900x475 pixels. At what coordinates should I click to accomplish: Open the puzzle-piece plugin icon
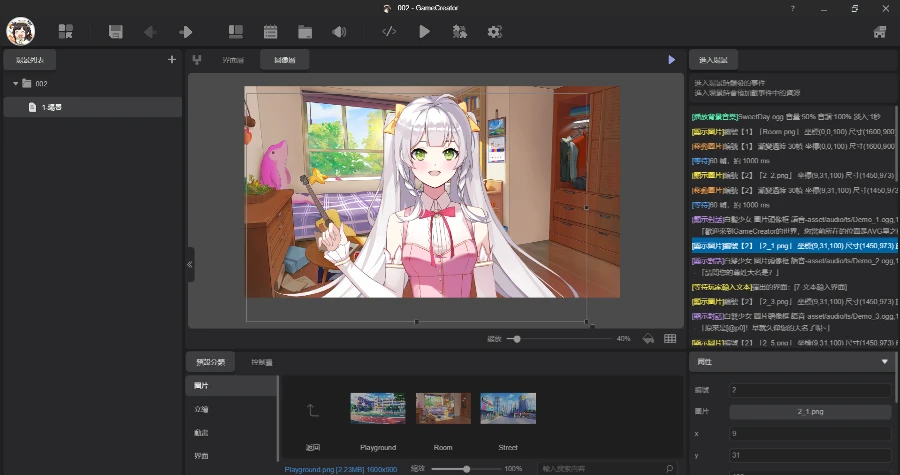coord(459,32)
